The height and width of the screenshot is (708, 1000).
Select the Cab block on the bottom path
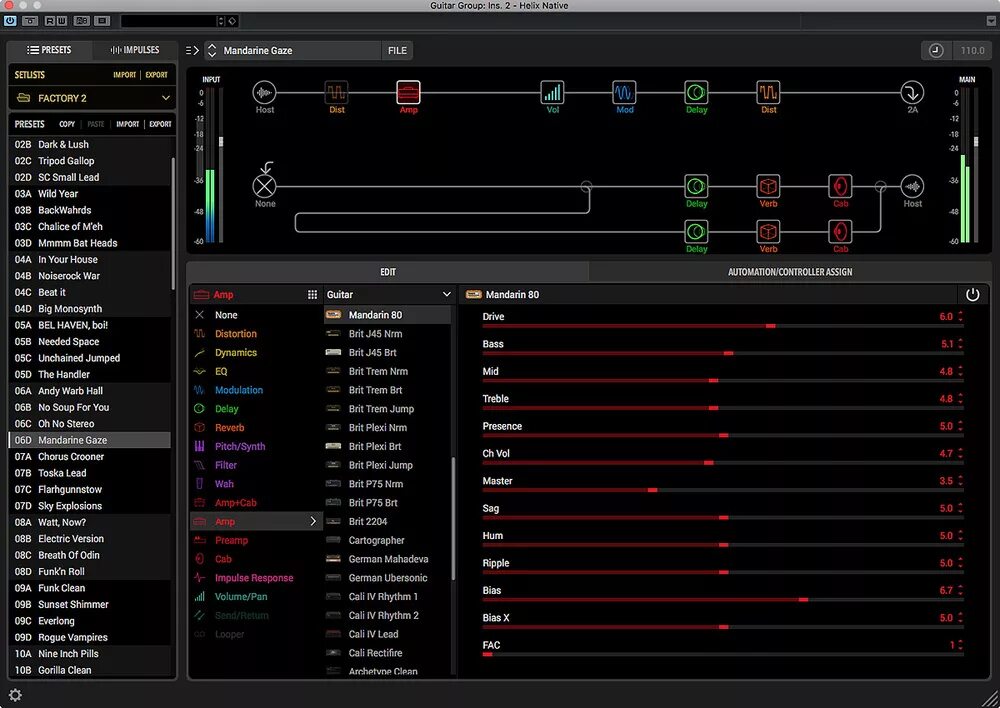[x=841, y=232]
